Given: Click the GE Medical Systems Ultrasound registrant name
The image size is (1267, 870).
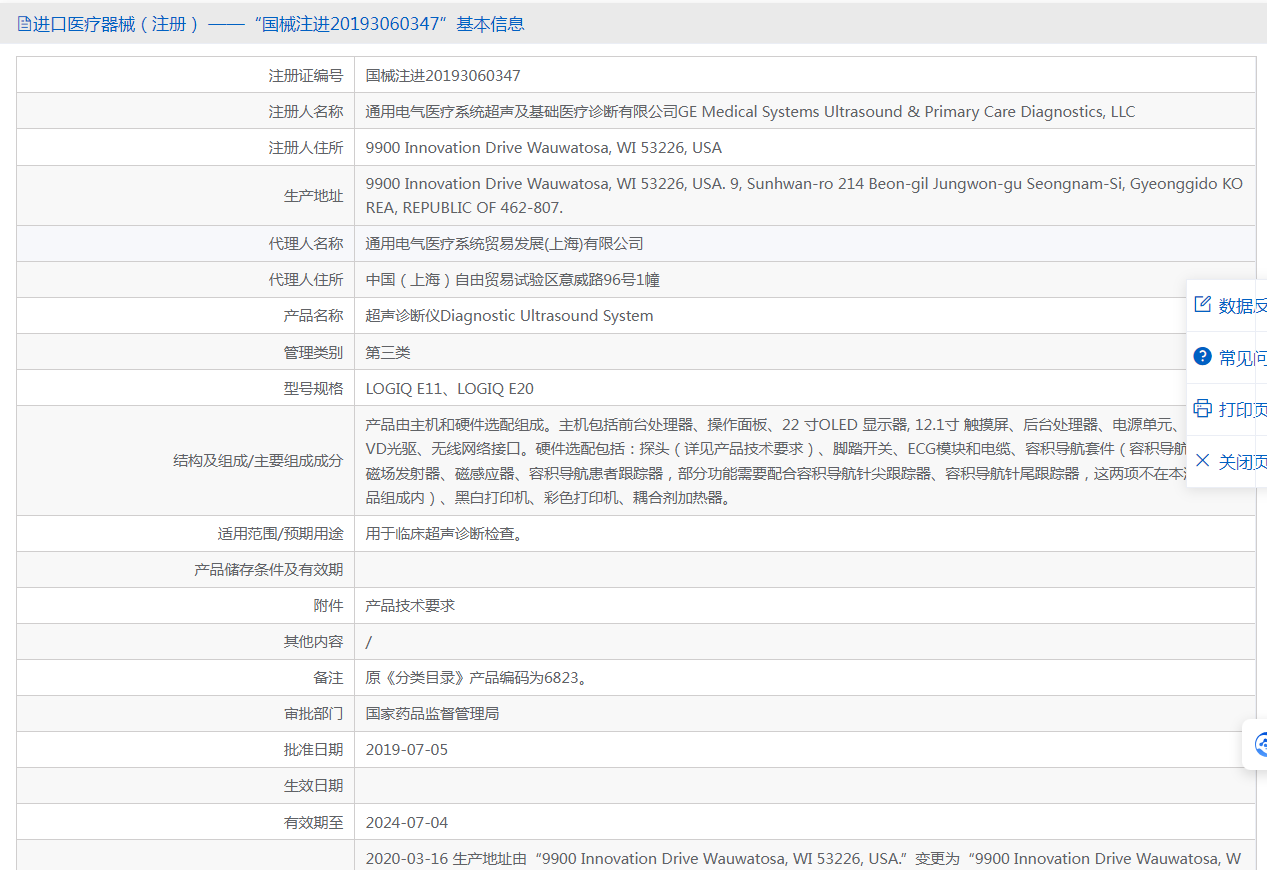Looking at the screenshot, I should [x=750, y=111].
